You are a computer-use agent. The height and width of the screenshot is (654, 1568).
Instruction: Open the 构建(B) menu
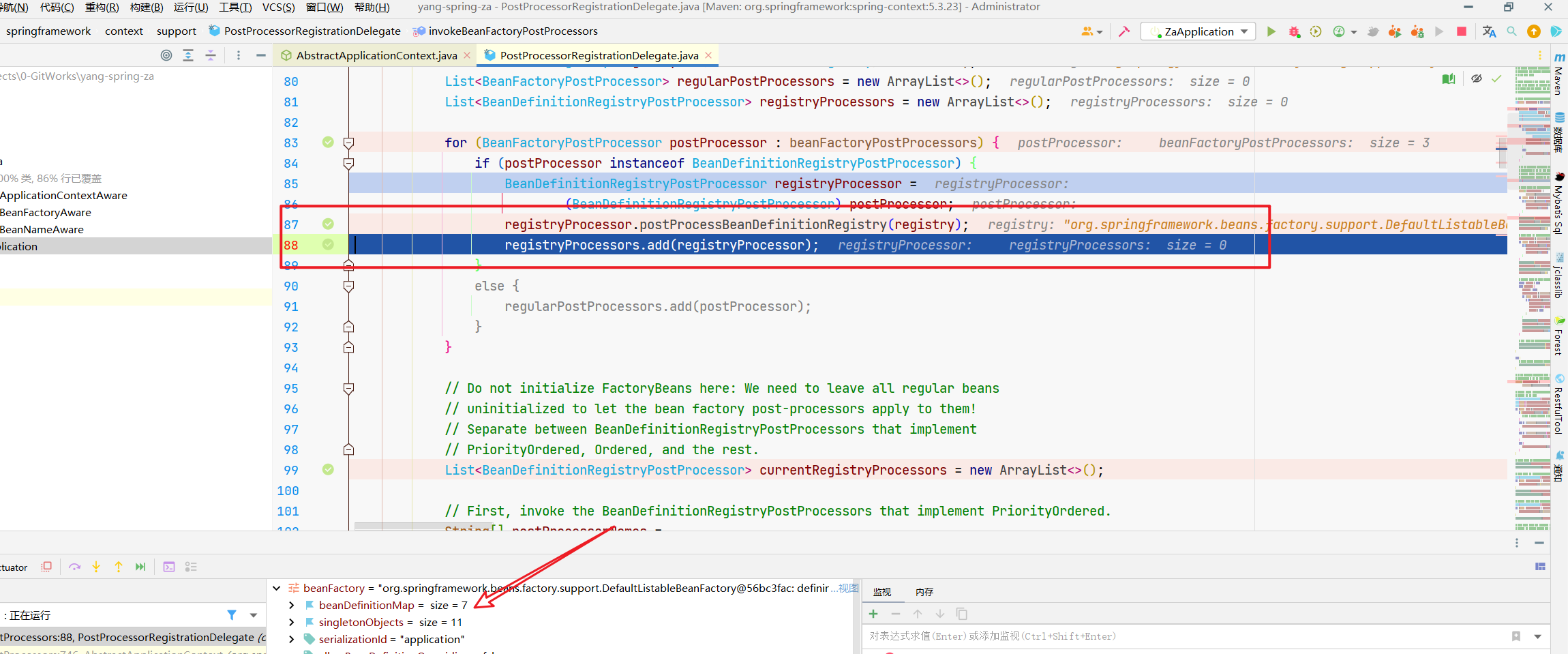(x=147, y=7)
